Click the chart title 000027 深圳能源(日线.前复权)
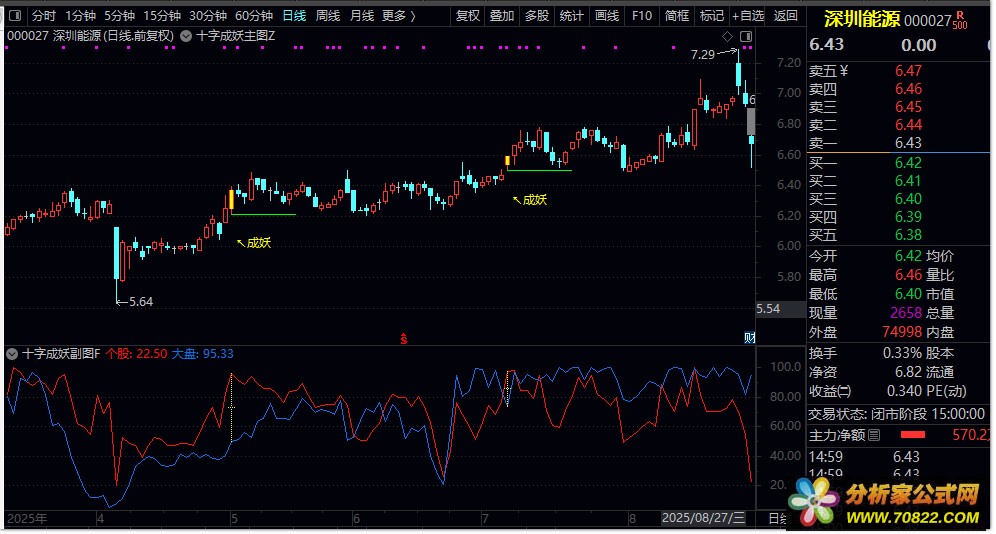This screenshot has width=996, height=534. (90, 36)
